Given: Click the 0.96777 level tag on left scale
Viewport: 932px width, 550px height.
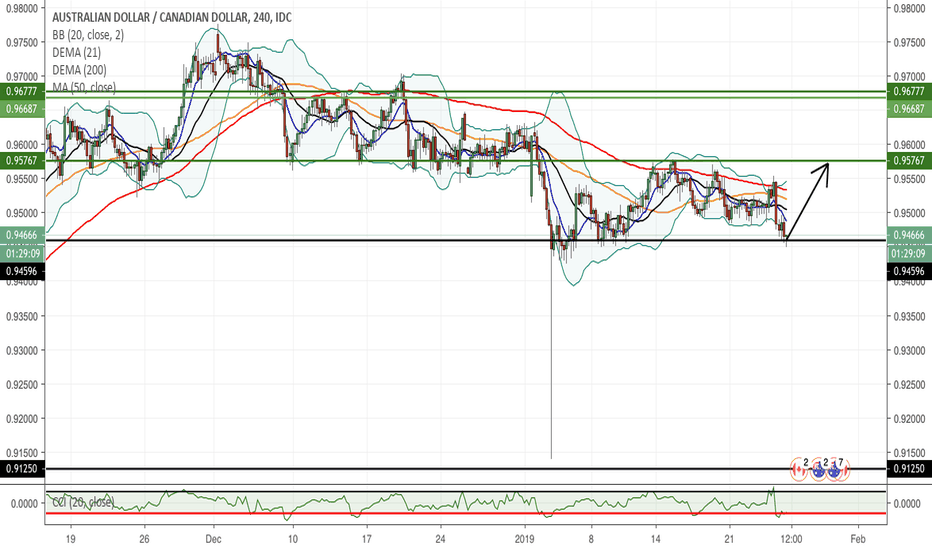Looking at the screenshot, I should (22, 92).
